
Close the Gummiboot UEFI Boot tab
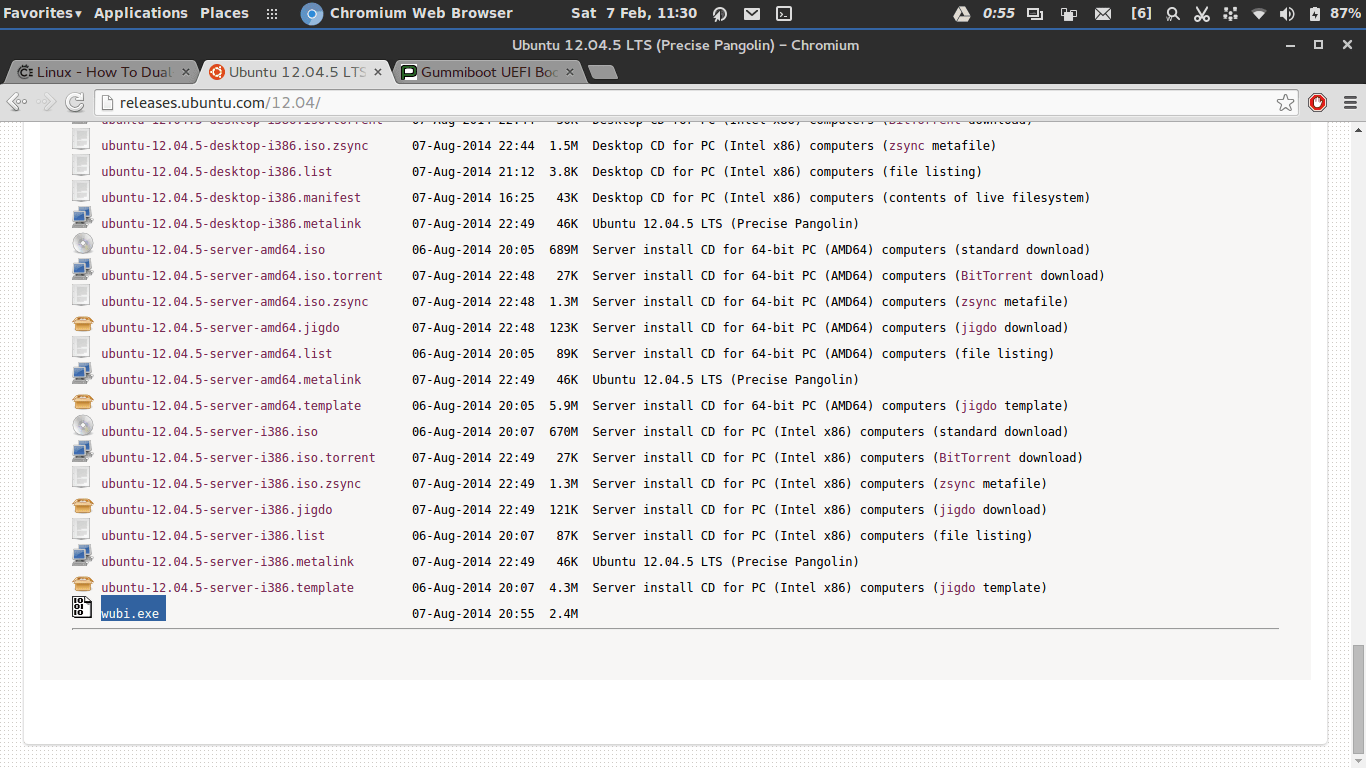click(x=571, y=72)
